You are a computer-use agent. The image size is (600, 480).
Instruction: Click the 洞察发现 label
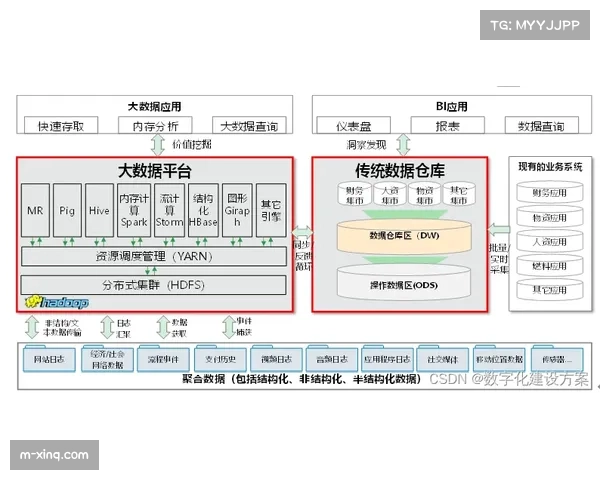[367, 145]
